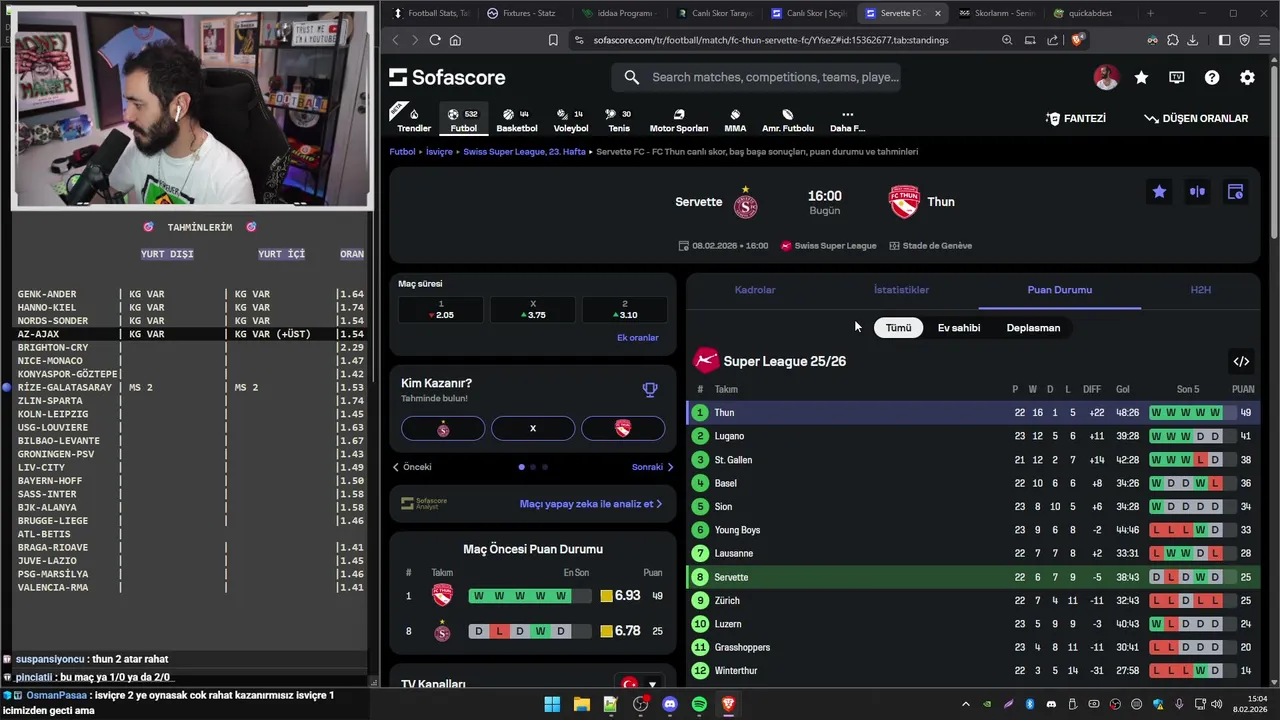Open the FANTEZİ section

pos(1076,118)
